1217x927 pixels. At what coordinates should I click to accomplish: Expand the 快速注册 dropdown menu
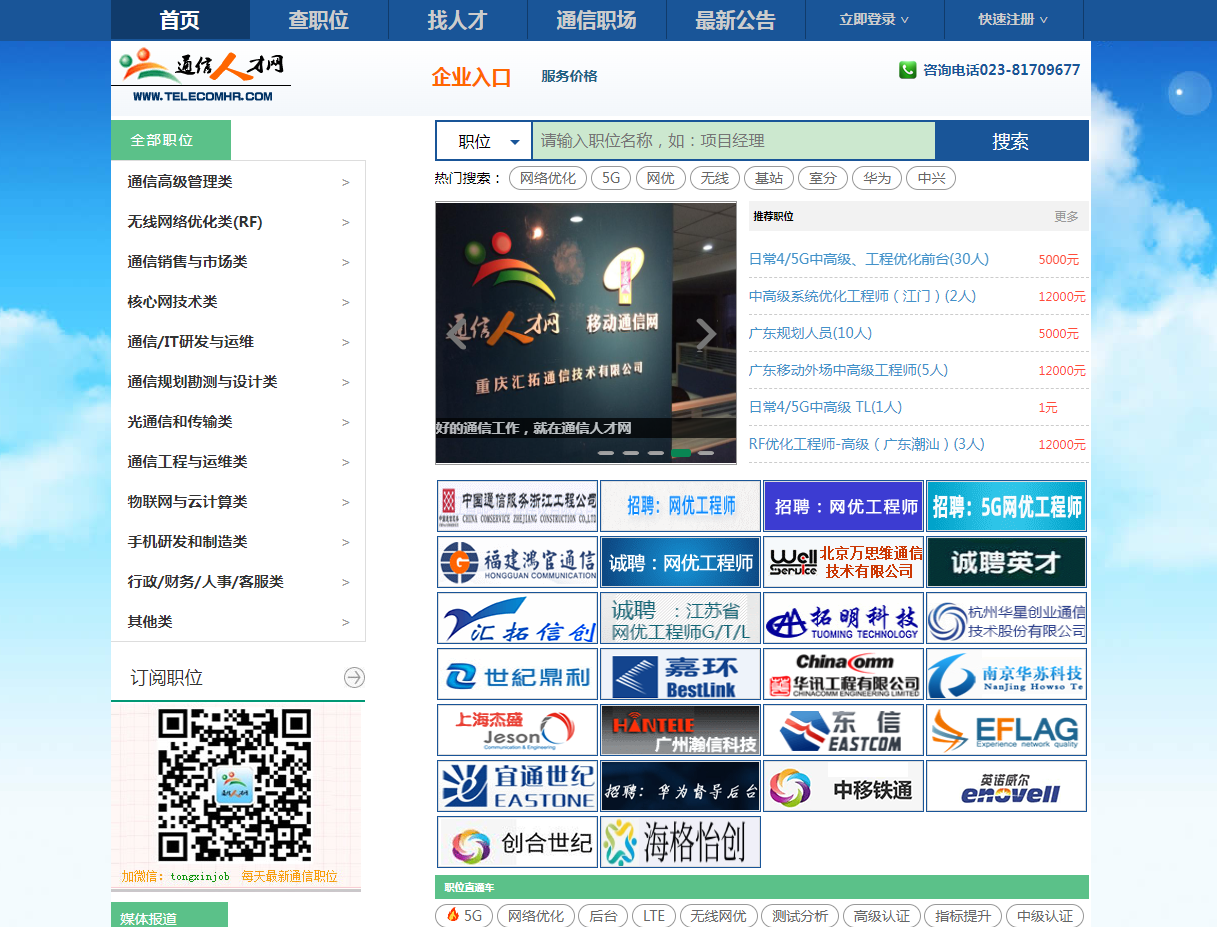coord(1013,19)
